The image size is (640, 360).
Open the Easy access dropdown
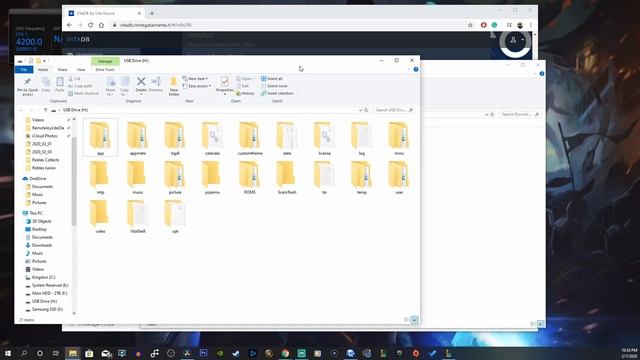197,86
